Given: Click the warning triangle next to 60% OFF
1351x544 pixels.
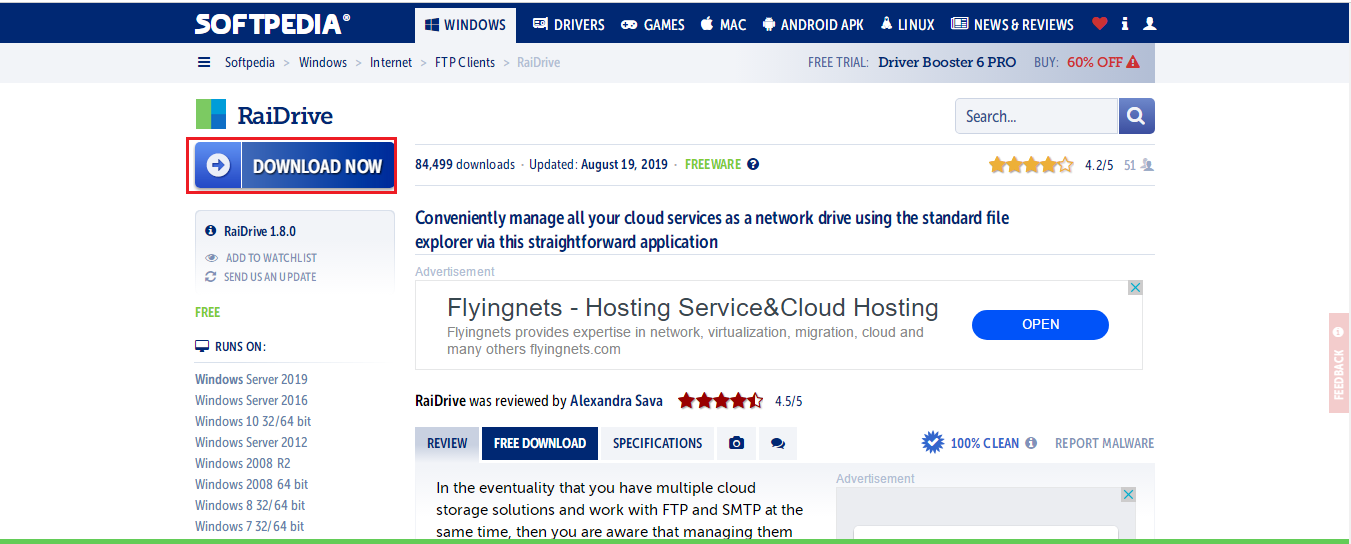Looking at the screenshot, I should coord(1133,62).
